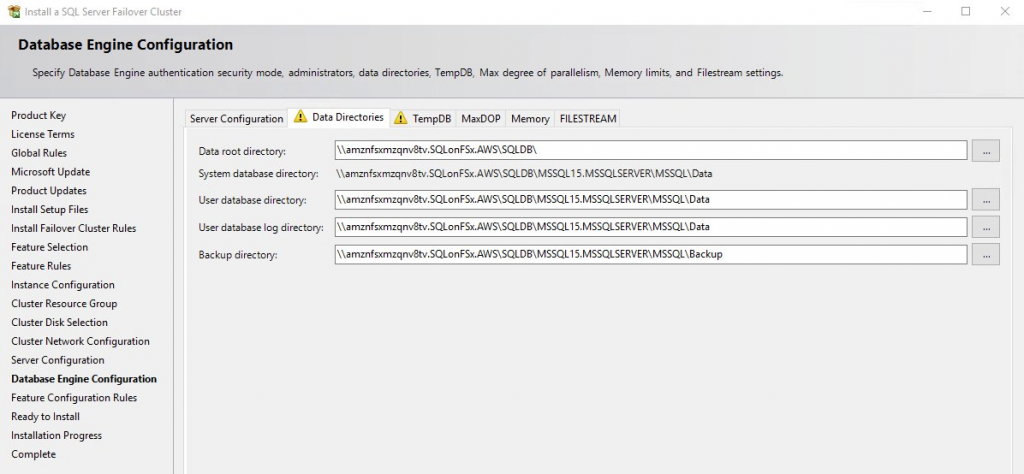Select the Ready to Install step
This screenshot has height=474, width=1024.
coord(45,417)
